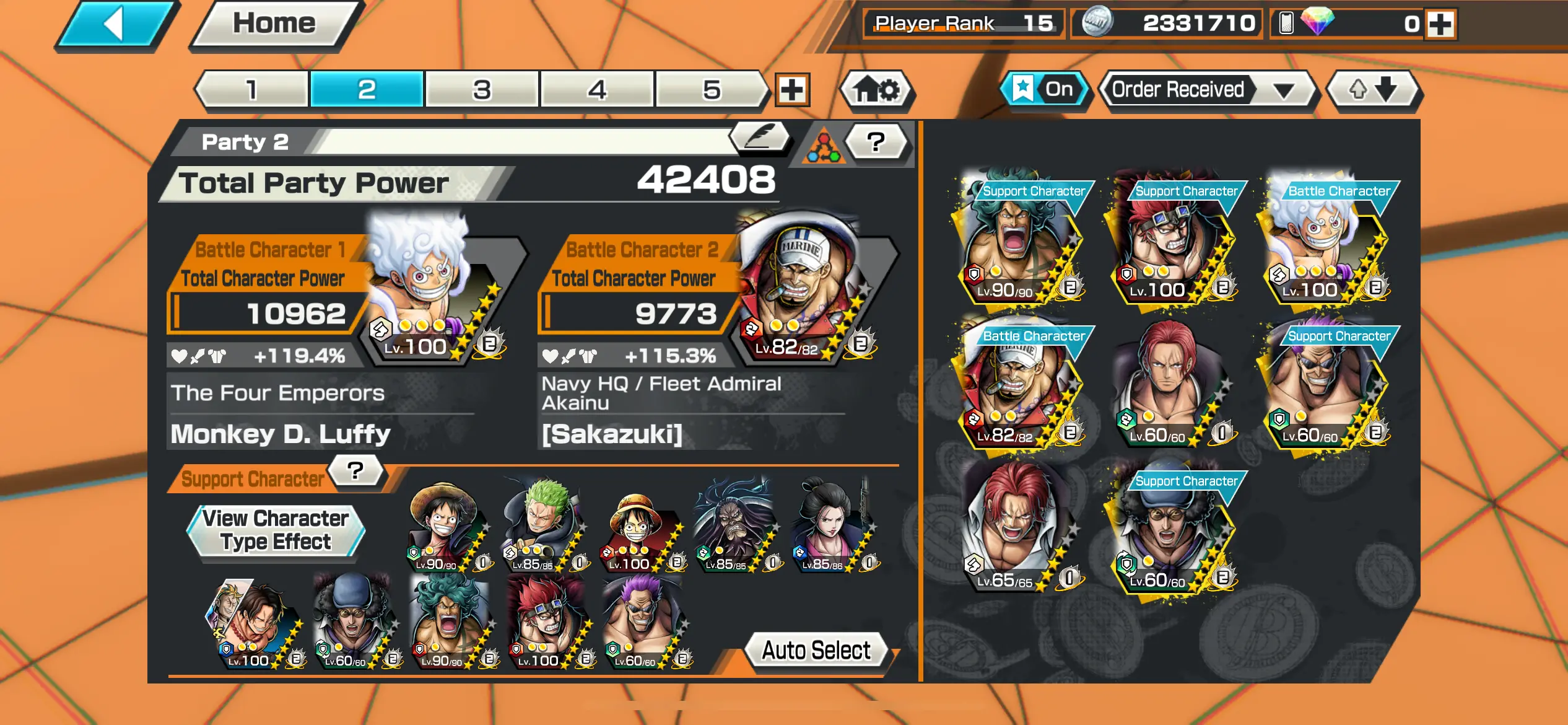Image resolution: width=1568 pixels, height=725 pixels.
Task: Add rainbow diamonds with plus icon
Action: [x=1440, y=25]
